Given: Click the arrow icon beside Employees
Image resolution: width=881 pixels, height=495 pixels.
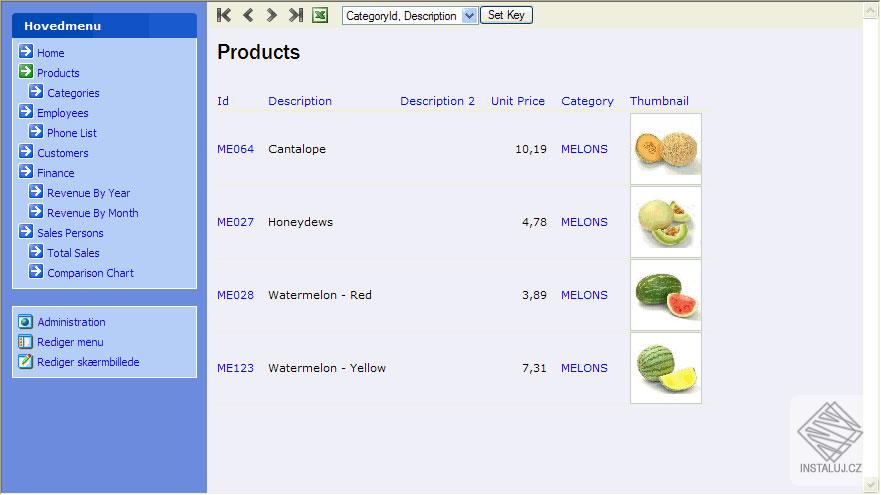Looking at the screenshot, I should [26, 112].
